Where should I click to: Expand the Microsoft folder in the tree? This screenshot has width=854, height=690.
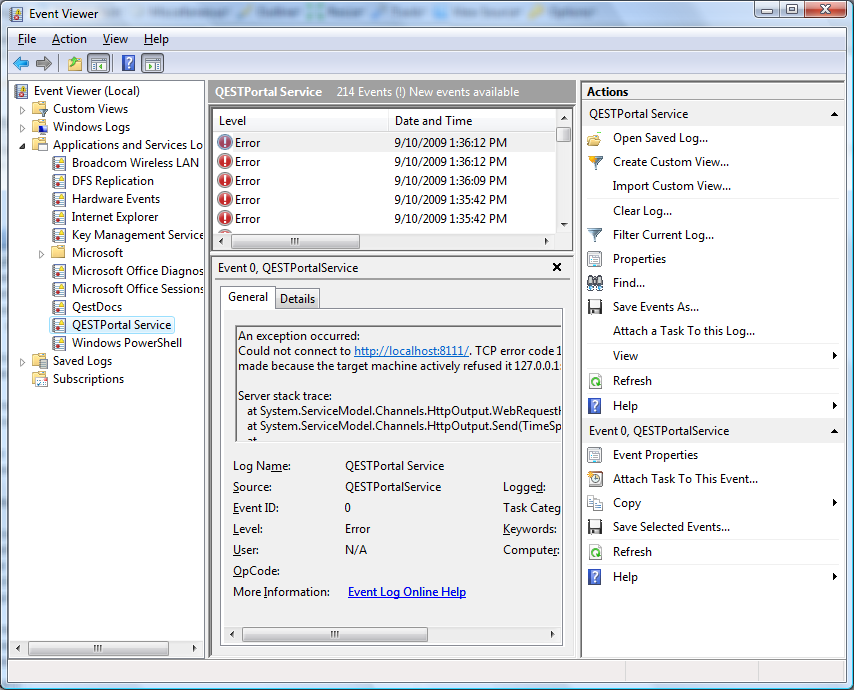[42, 254]
